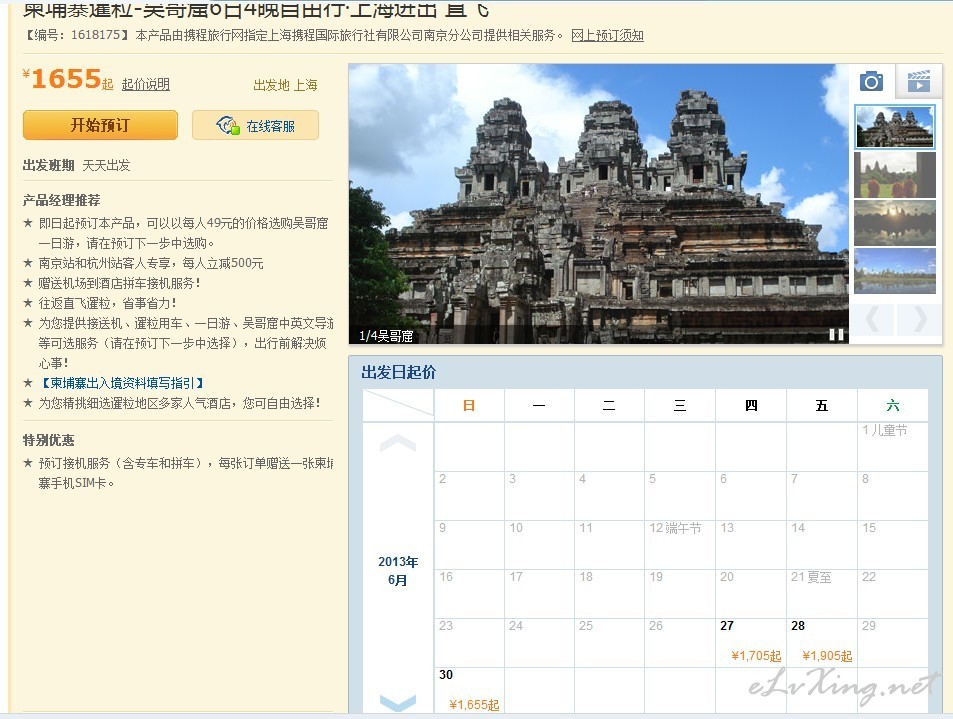Select the third sunset thumbnail
The height and width of the screenshot is (719, 953).
click(x=895, y=223)
